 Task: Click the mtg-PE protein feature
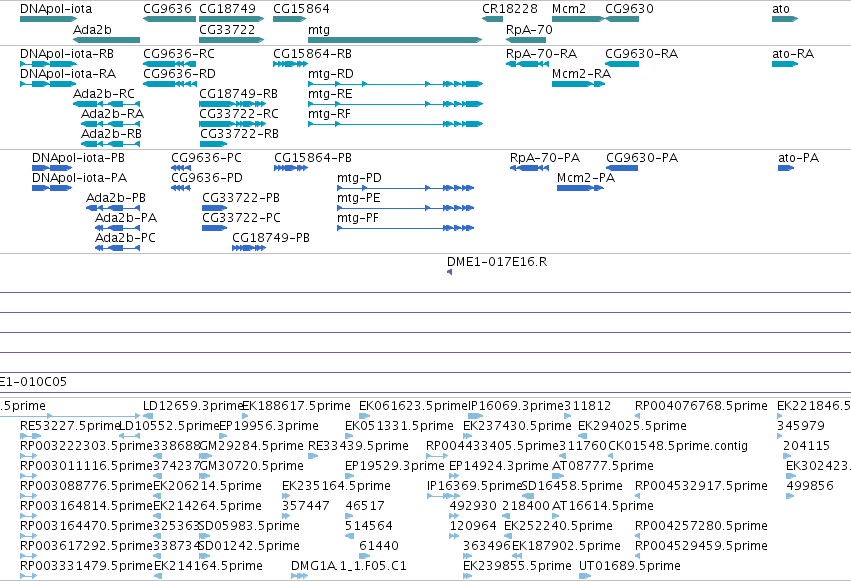pyautogui.click(x=405, y=208)
